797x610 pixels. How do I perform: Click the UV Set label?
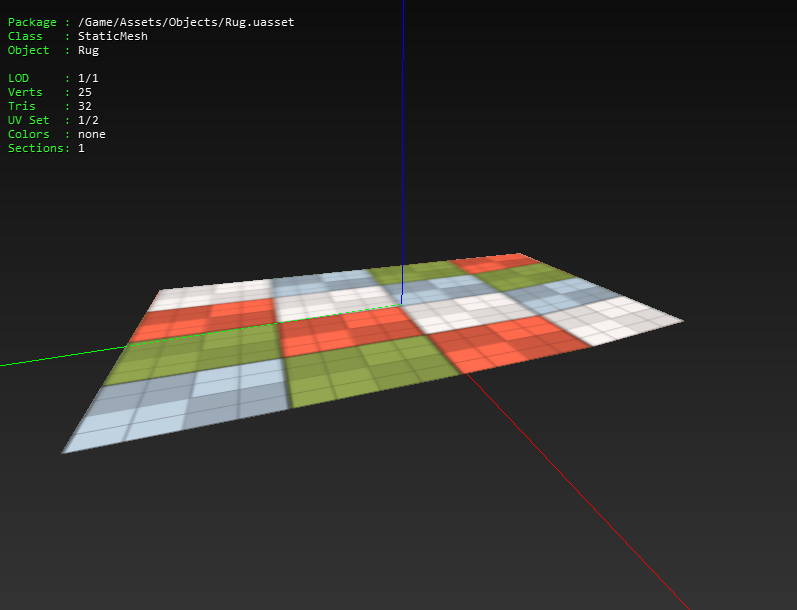(28, 120)
